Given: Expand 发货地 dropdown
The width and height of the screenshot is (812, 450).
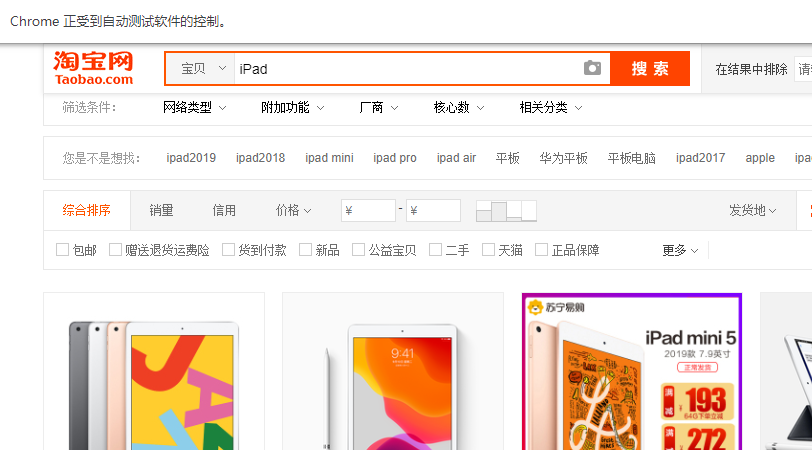Looking at the screenshot, I should tap(752, 210).
